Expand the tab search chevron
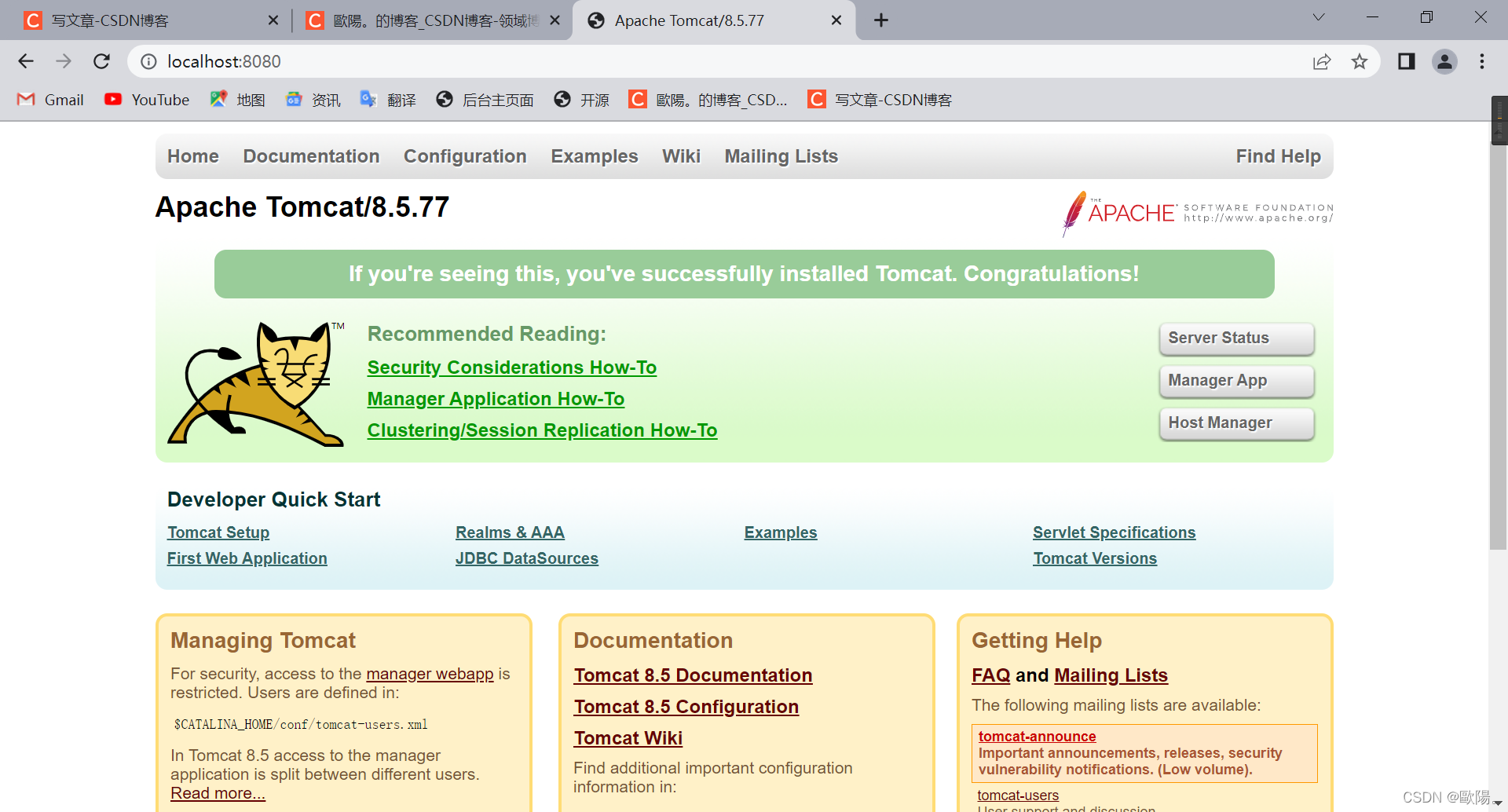1508x812 pixels. click(1319, 17)
